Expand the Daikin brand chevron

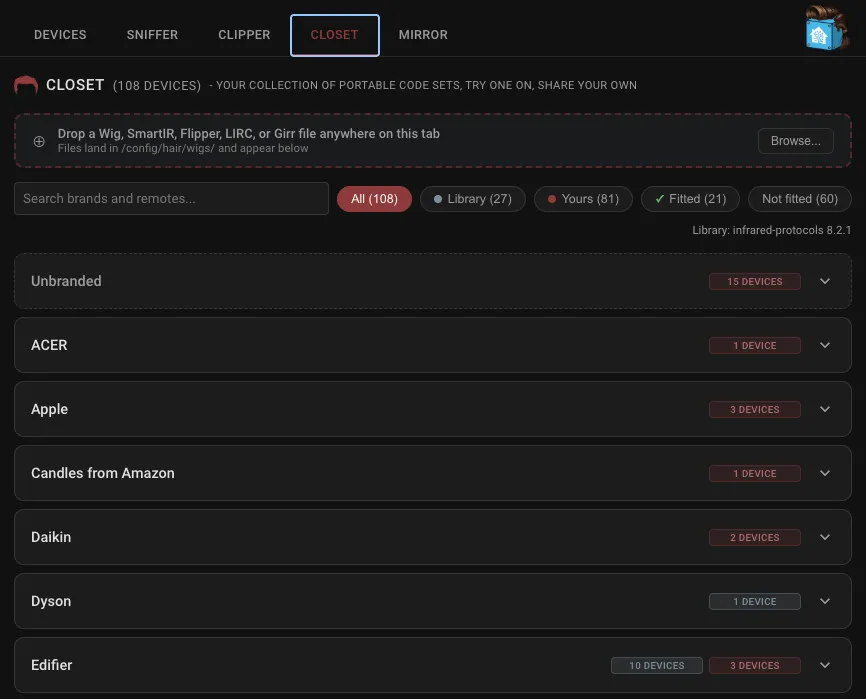[825, 537]
